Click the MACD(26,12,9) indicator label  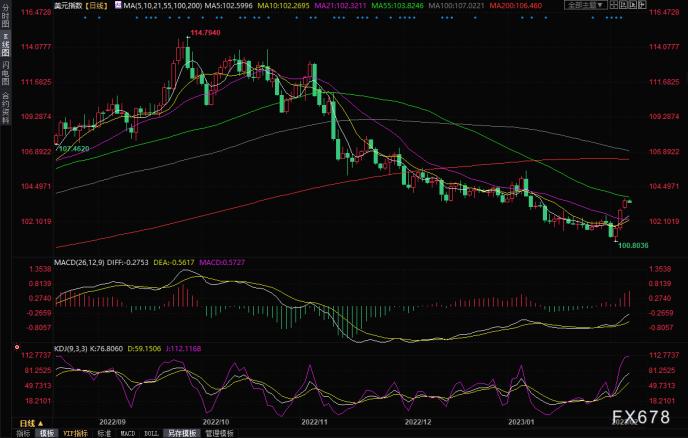pos(79,262)
